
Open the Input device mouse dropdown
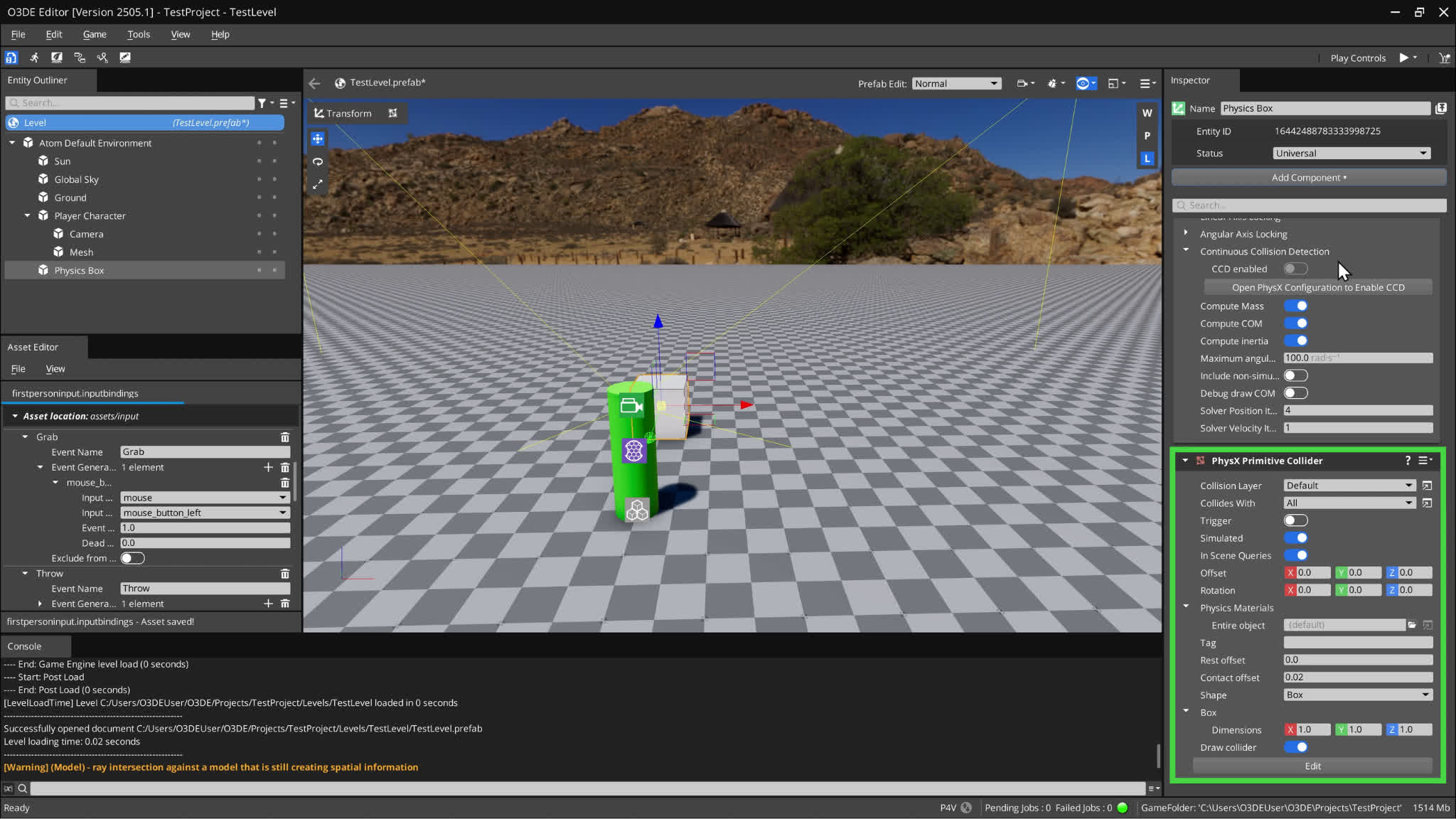coord(205,498)
